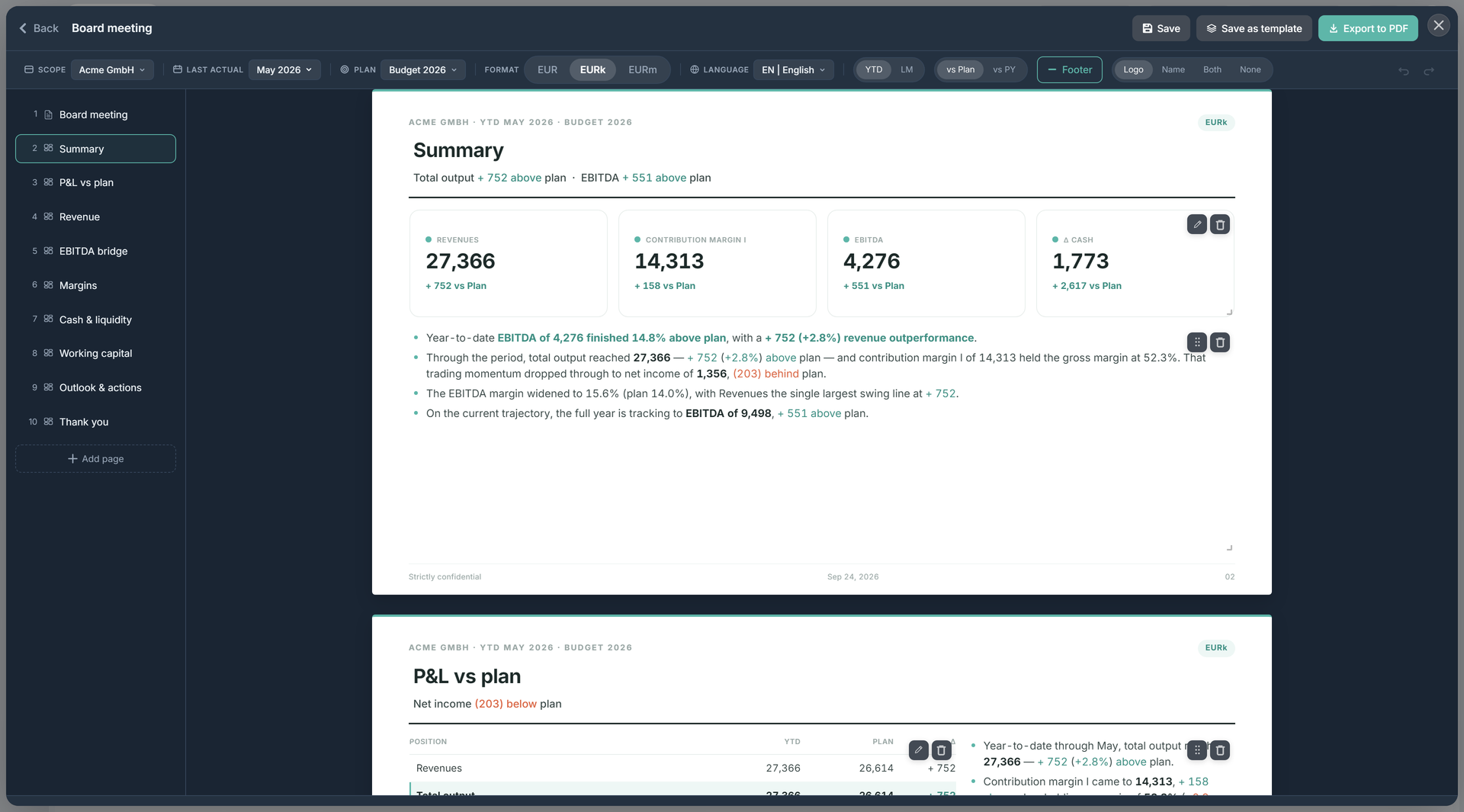Image resolution: width=1464 pixels, height=812 pixels.
Task: Click the redo arrow icon
Action: point(1429,70)
